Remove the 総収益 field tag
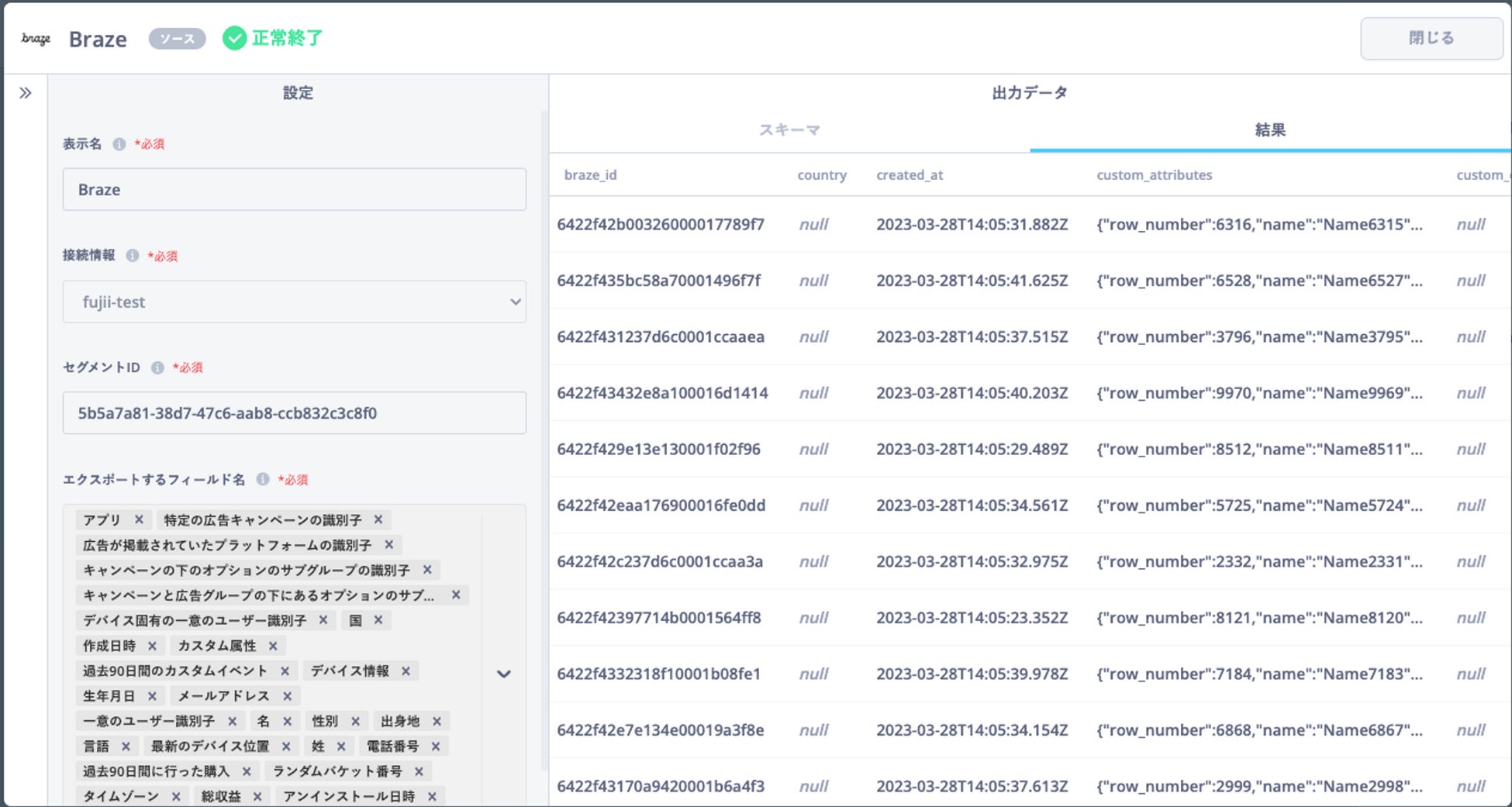Viewport: 1512px width, 807px height. (257, 796)
